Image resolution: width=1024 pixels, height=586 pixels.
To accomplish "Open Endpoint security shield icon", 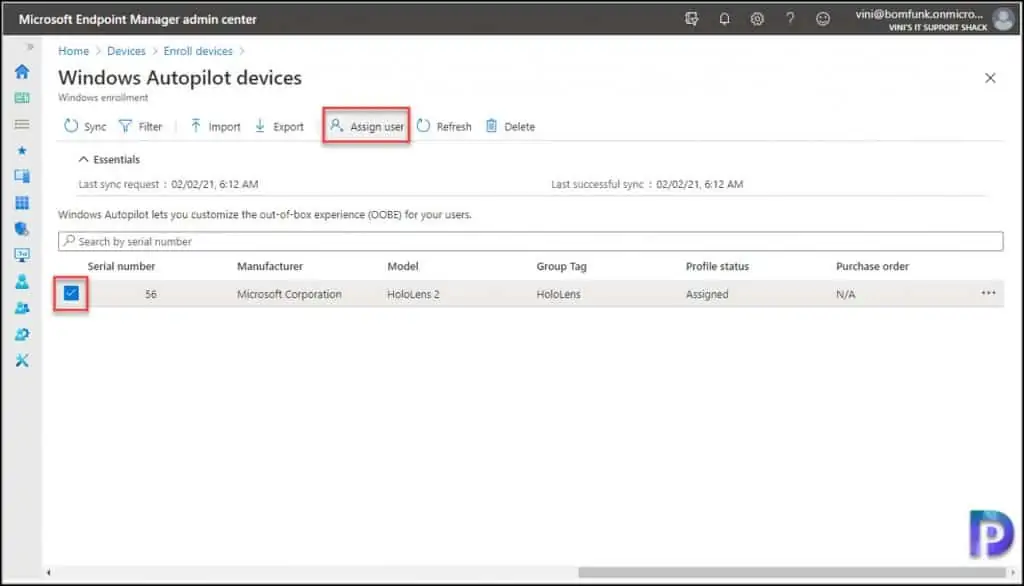I will 22,229.
